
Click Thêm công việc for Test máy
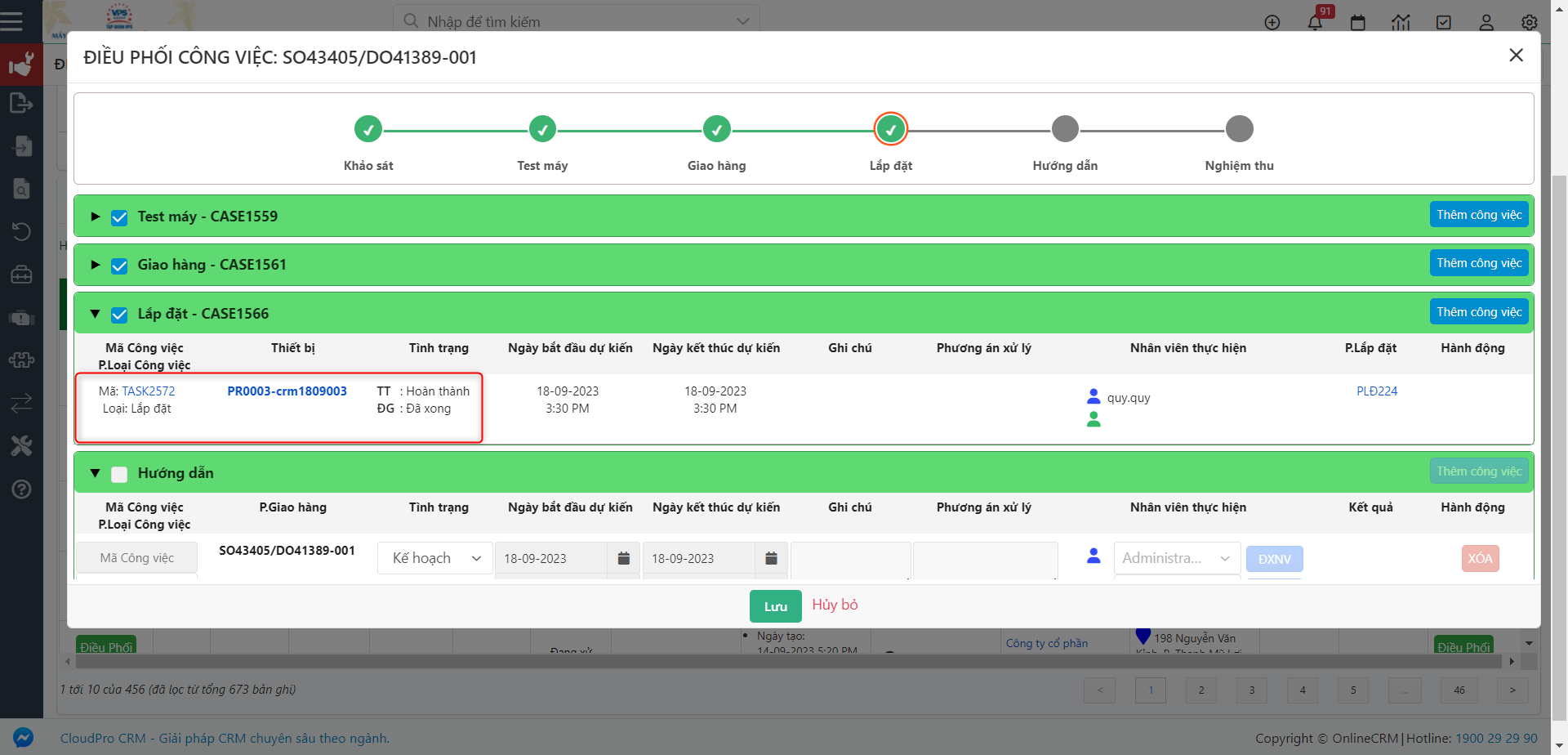click(x=1479, y=215)
